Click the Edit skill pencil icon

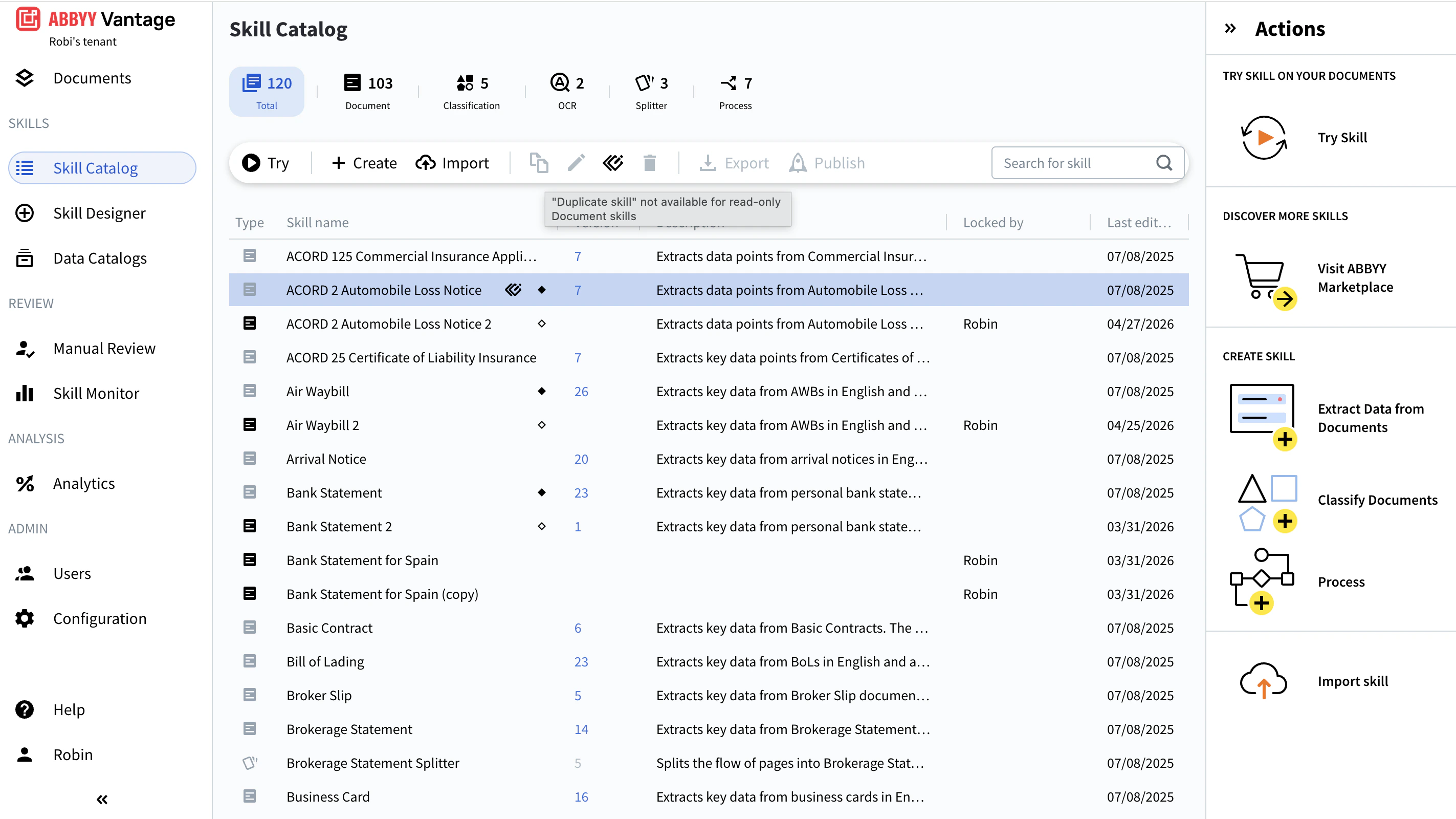click(x=576, y=163)
